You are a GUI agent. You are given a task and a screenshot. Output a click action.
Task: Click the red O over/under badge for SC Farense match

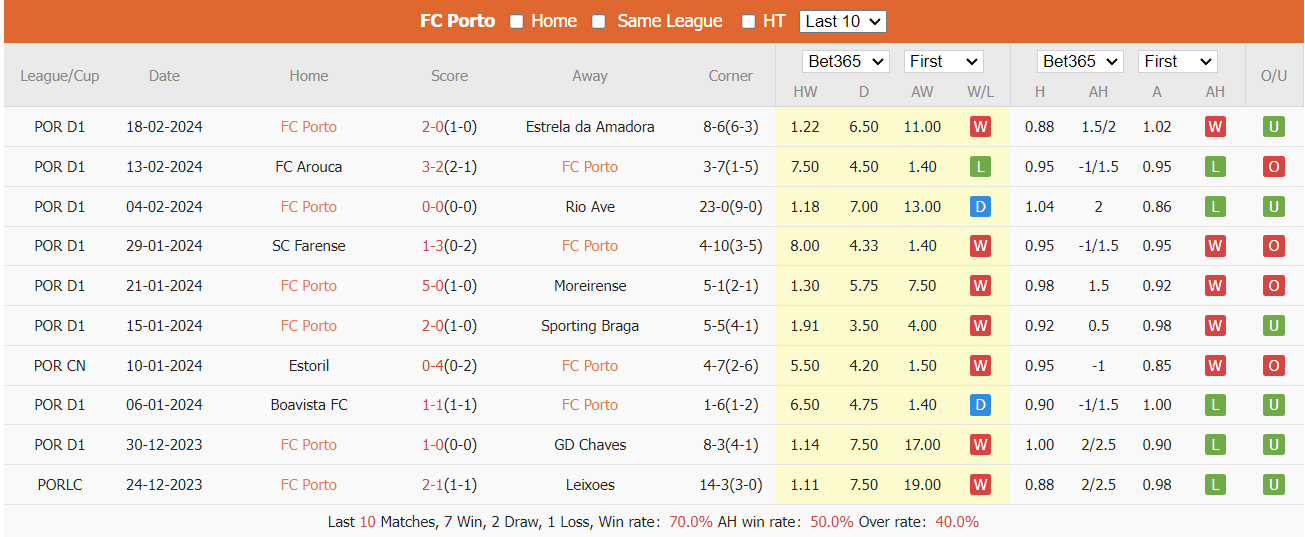[x=1274, y=246]
